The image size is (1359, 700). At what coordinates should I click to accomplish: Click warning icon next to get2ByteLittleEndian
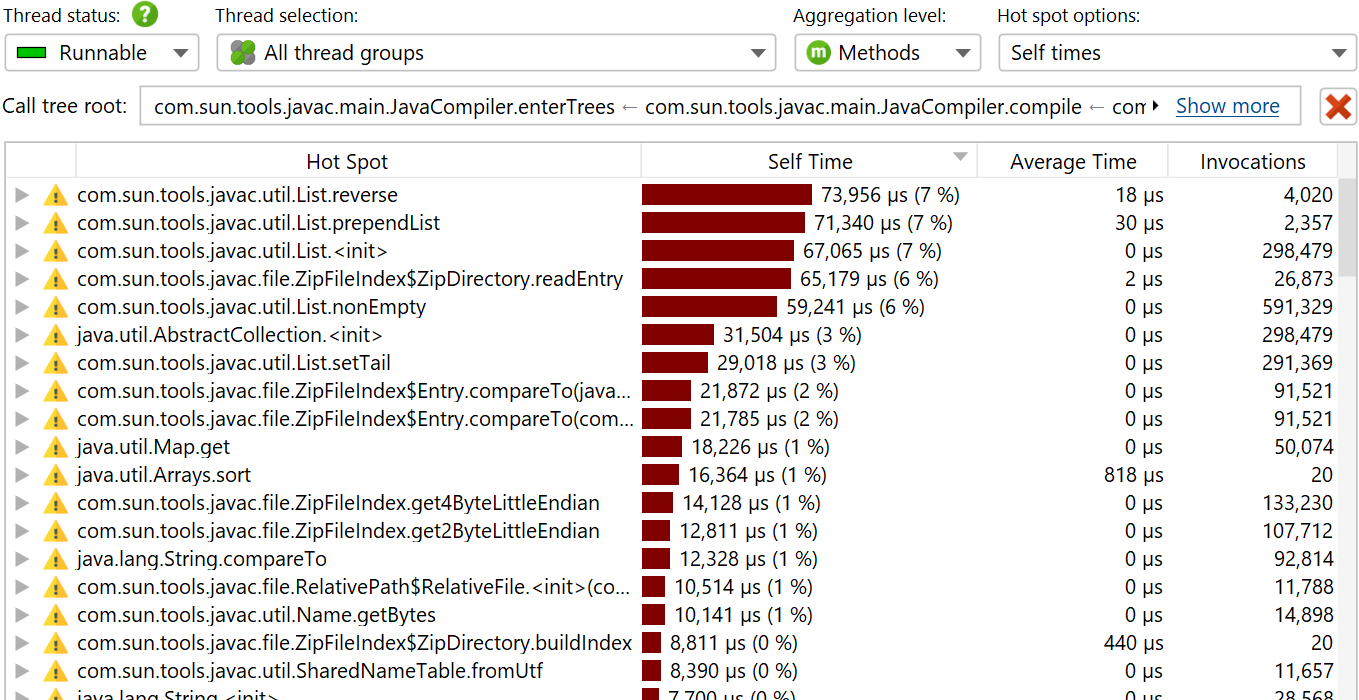pos(56,531)
